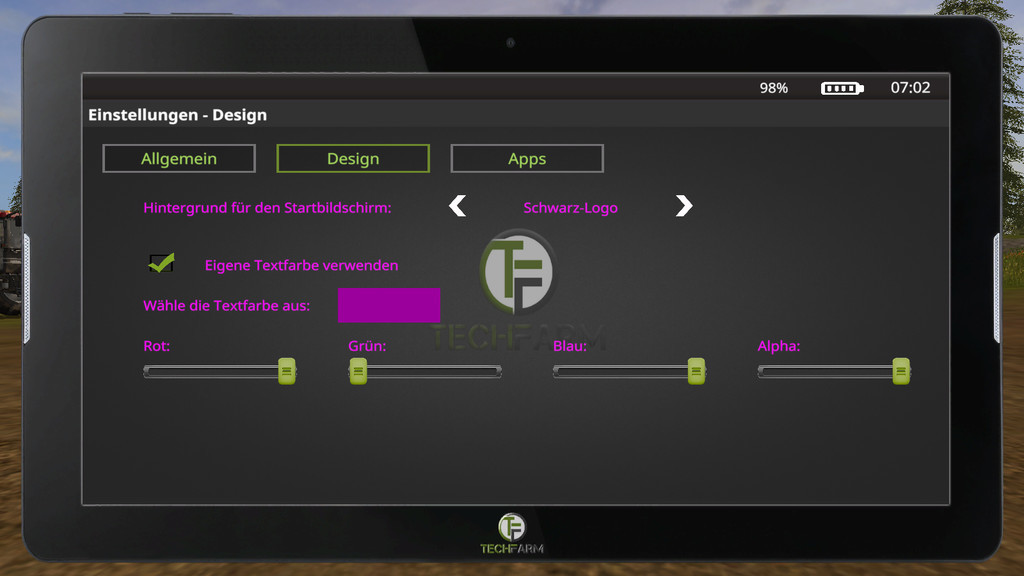Click the 98% battery percentage indicator

click(x=773, y=88)
